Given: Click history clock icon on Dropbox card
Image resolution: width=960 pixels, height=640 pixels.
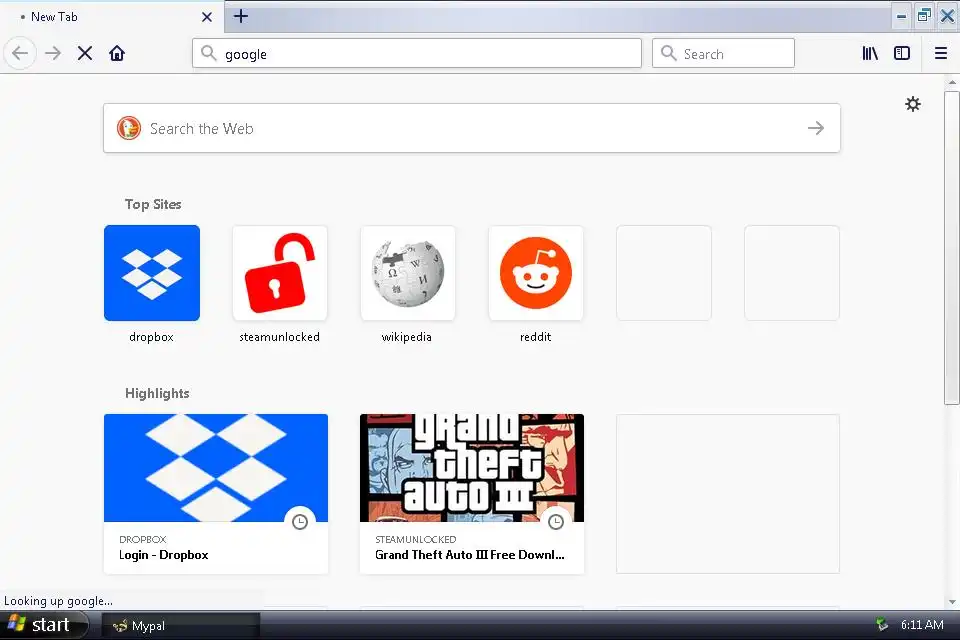Looking at the screenshot, I should tap(300, 522).
